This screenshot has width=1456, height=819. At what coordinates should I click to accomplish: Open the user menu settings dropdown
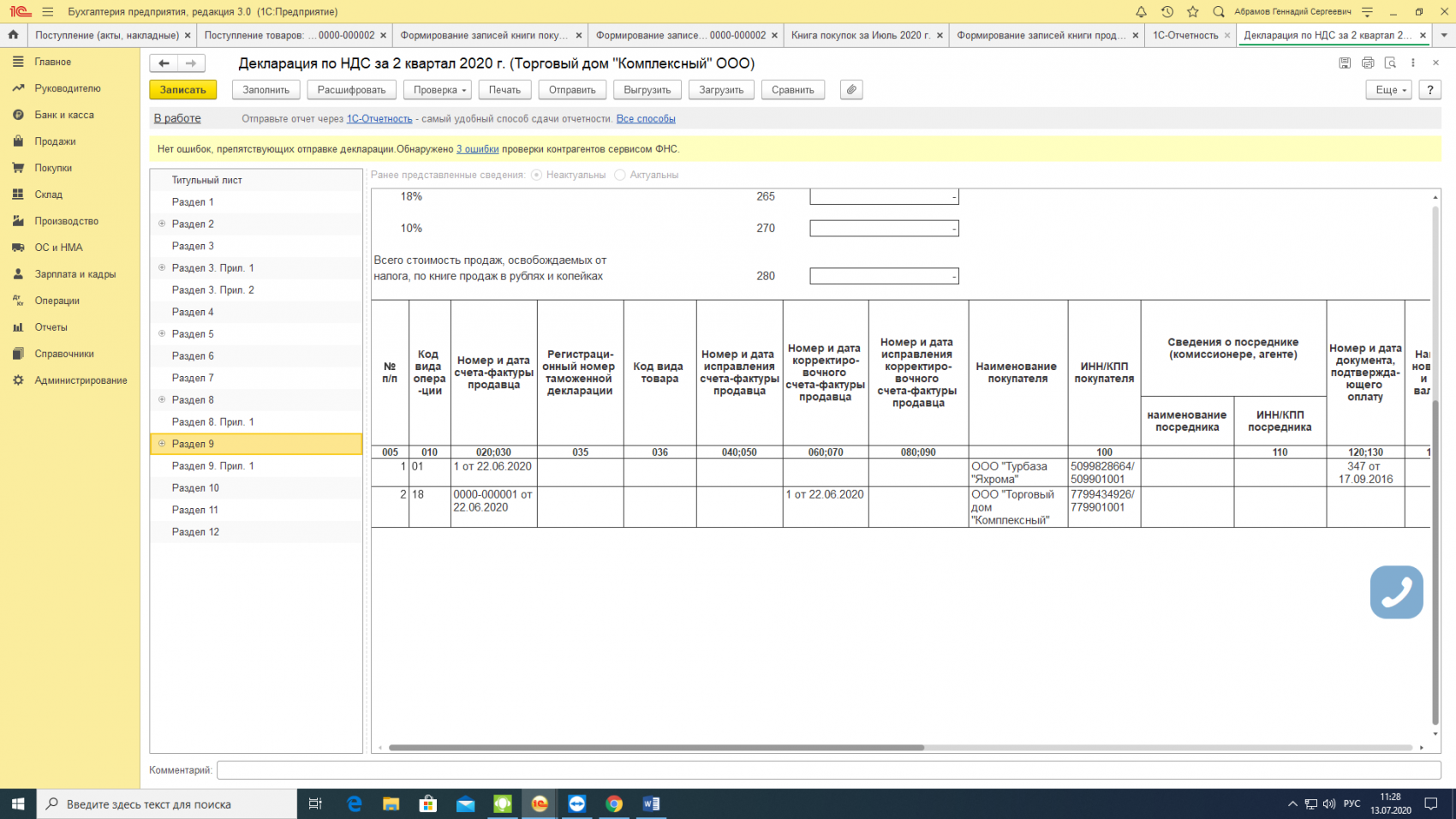pyautogui.click(x=1367, y=12)
